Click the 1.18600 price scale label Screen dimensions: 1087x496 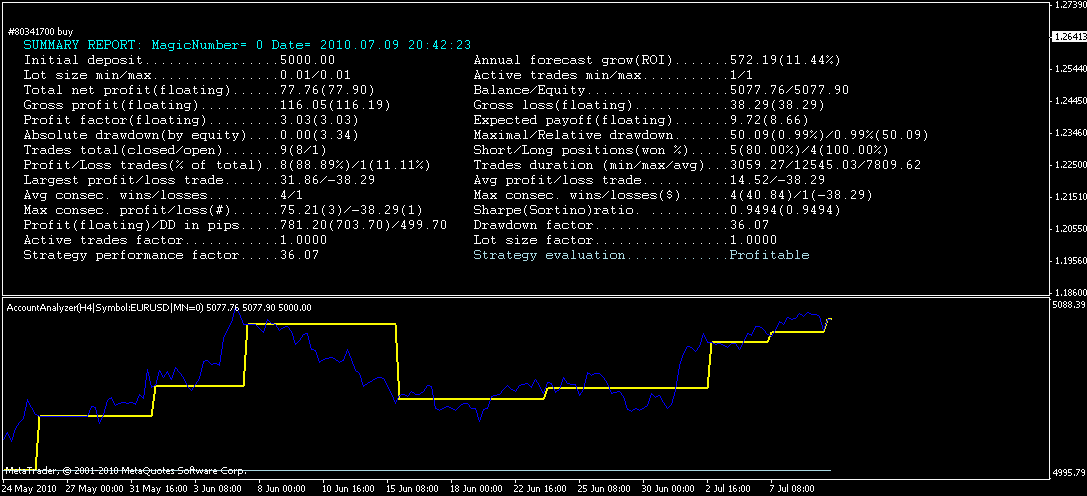[1070, 293]
